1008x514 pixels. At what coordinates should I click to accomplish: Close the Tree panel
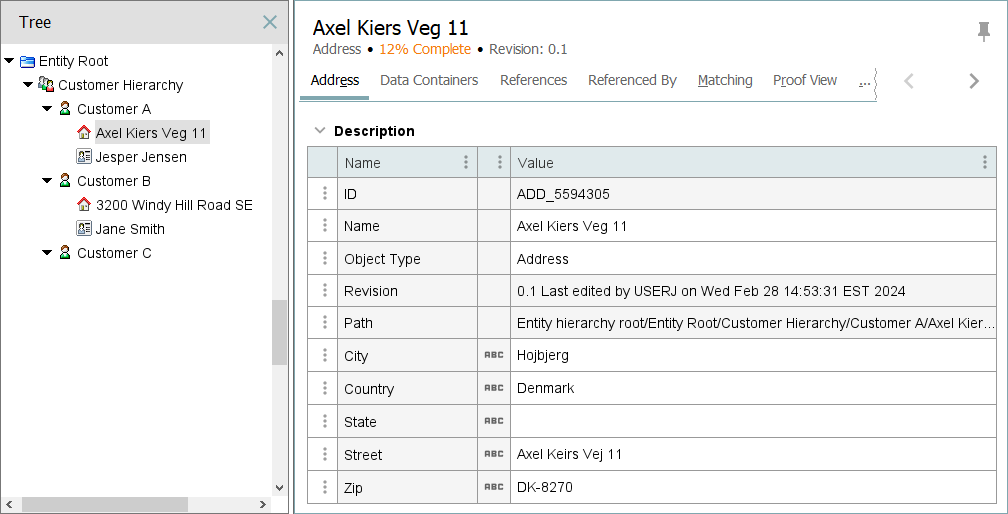tap(270, 22)
